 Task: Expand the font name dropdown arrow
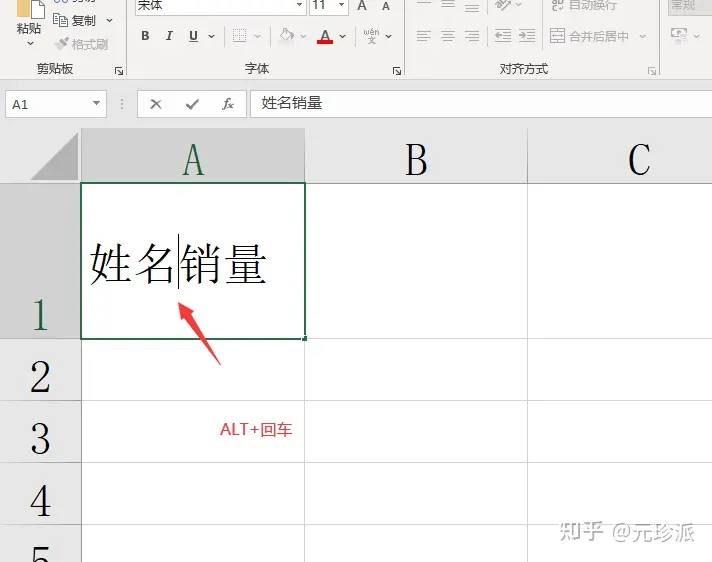pos(300,5)
